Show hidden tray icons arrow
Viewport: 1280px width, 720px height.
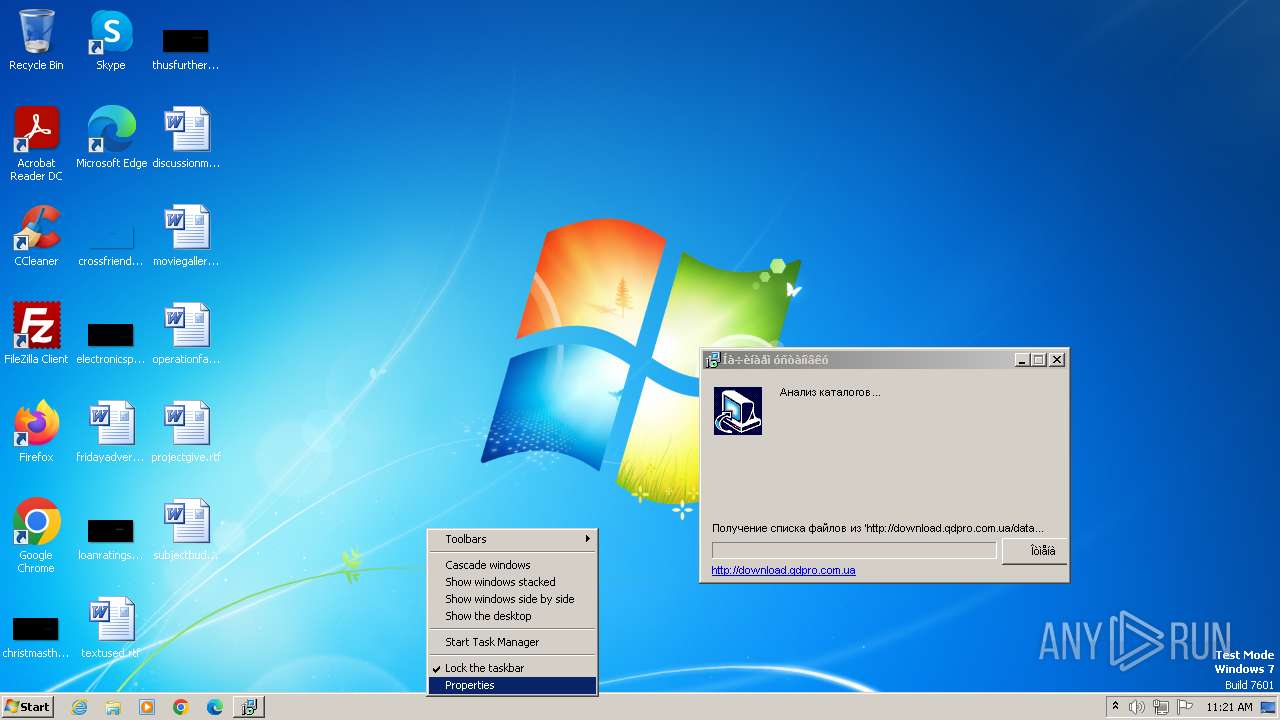(x=1115, y=706)
